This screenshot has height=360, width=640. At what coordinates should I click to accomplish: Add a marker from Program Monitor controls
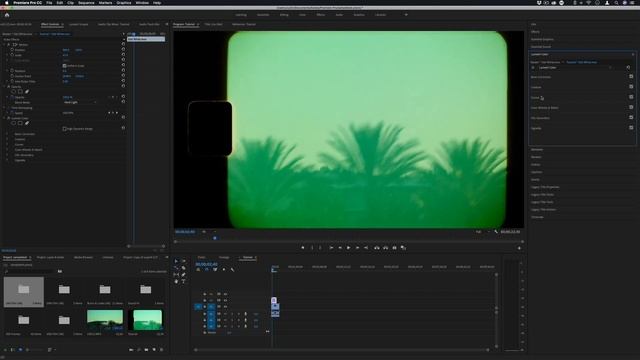point(303,248)
